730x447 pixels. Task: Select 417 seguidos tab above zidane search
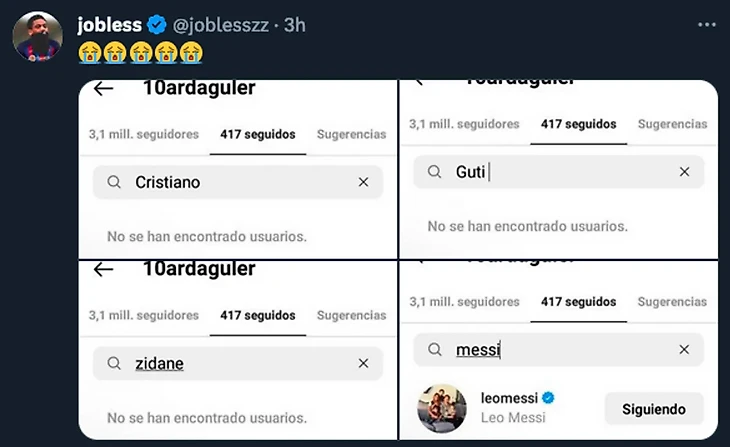click(258, 315)
